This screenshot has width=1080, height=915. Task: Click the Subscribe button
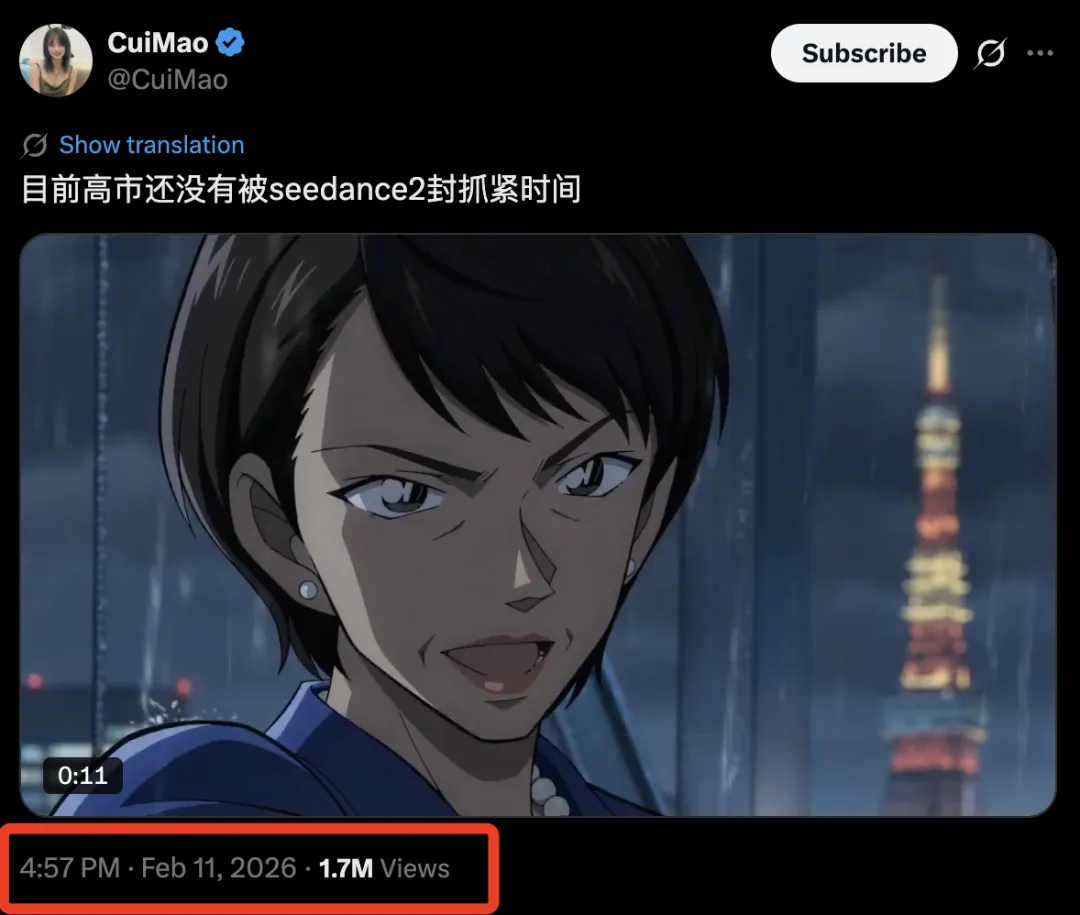pos(864,53)
